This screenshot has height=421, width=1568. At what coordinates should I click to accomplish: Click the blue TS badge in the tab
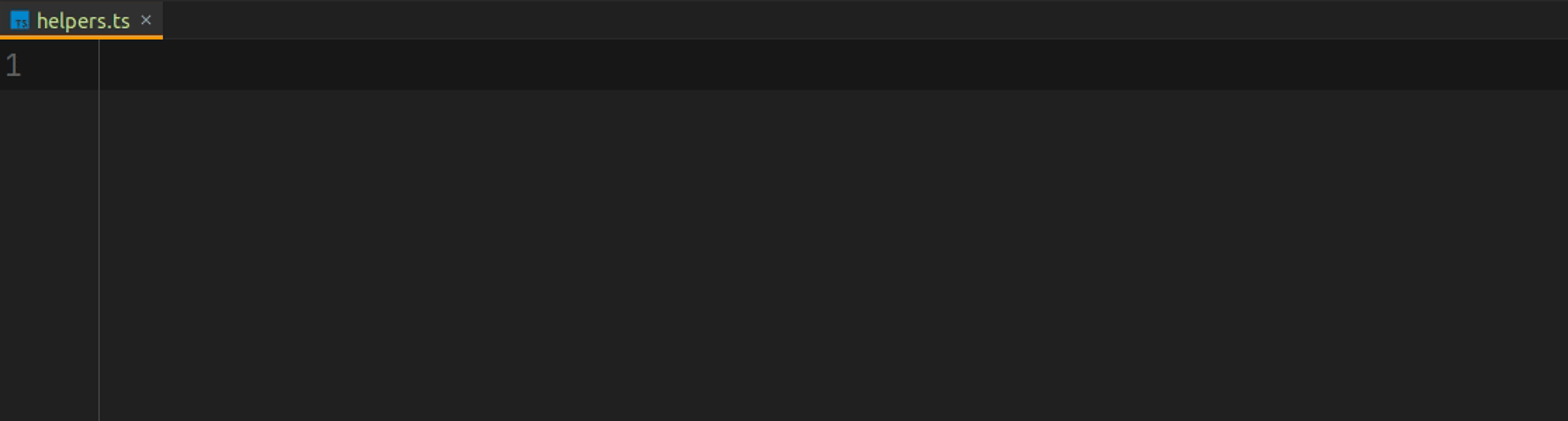click(x=20, y=20)
